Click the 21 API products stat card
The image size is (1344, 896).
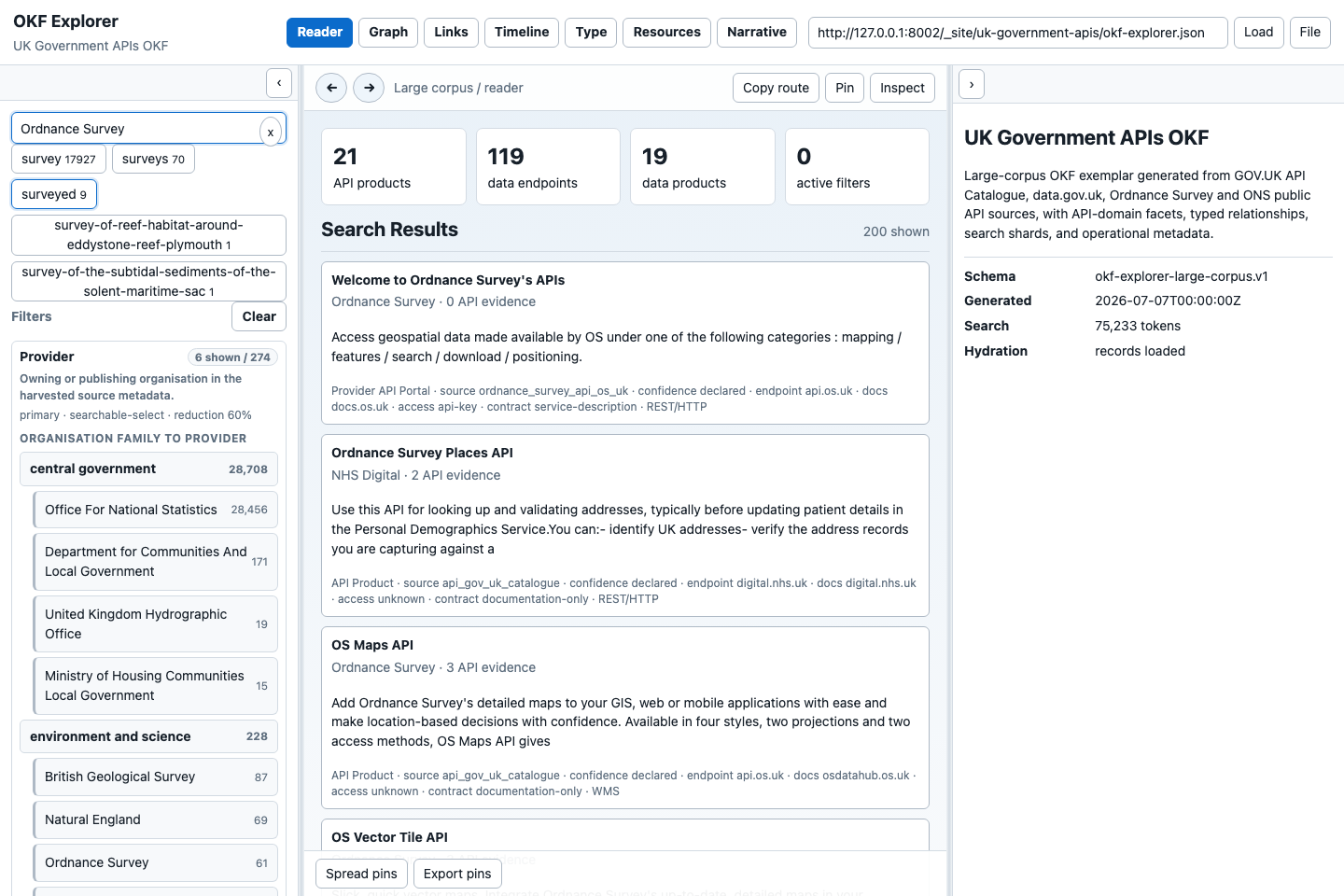tap(394, 167)
